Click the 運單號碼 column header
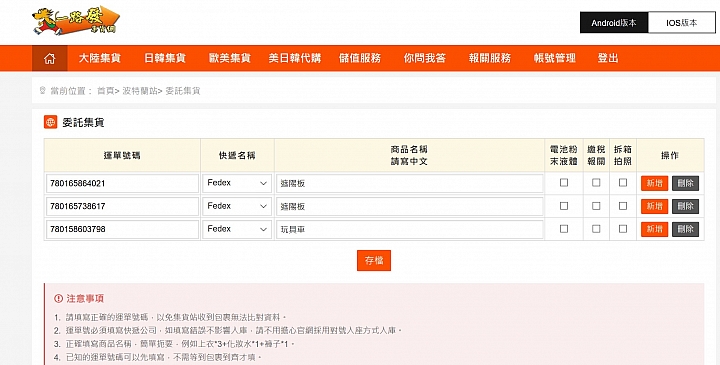720x365 pixels. point(122,156)
